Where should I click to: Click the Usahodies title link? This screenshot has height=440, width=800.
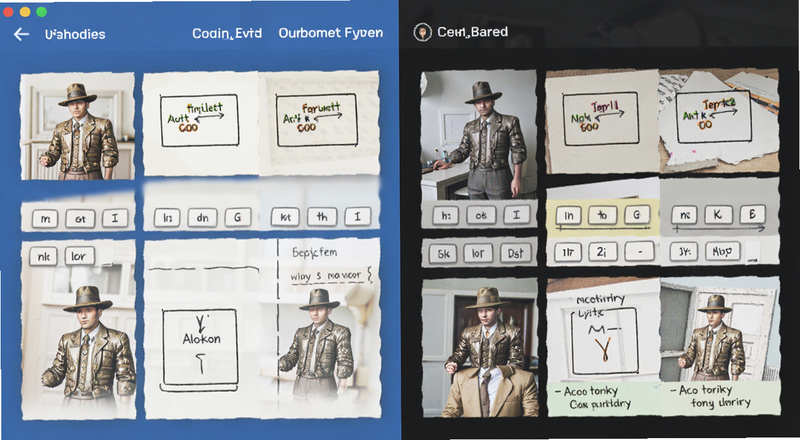pos(75,34)
